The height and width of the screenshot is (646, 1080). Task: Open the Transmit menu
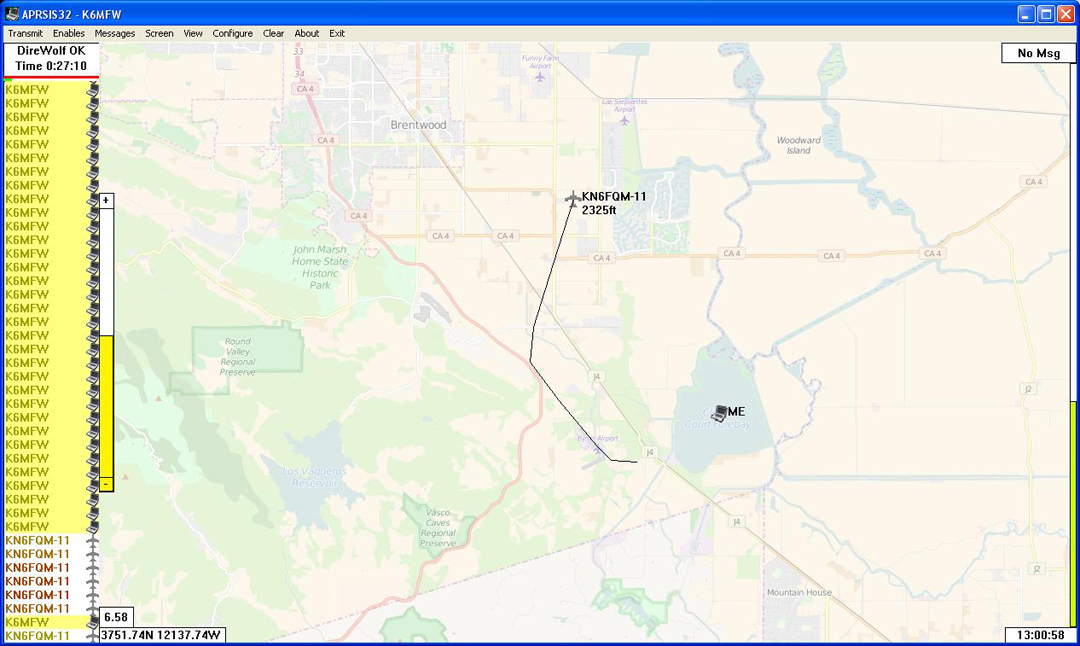point(25,33)
